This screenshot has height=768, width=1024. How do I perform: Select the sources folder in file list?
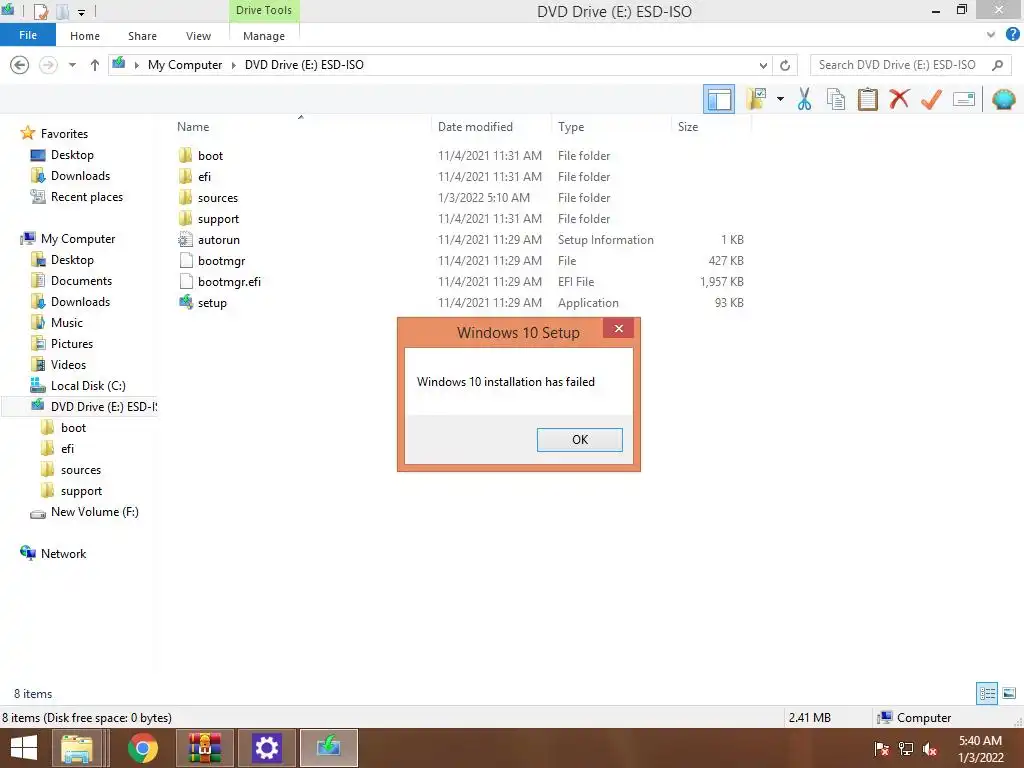click(217, 198)
